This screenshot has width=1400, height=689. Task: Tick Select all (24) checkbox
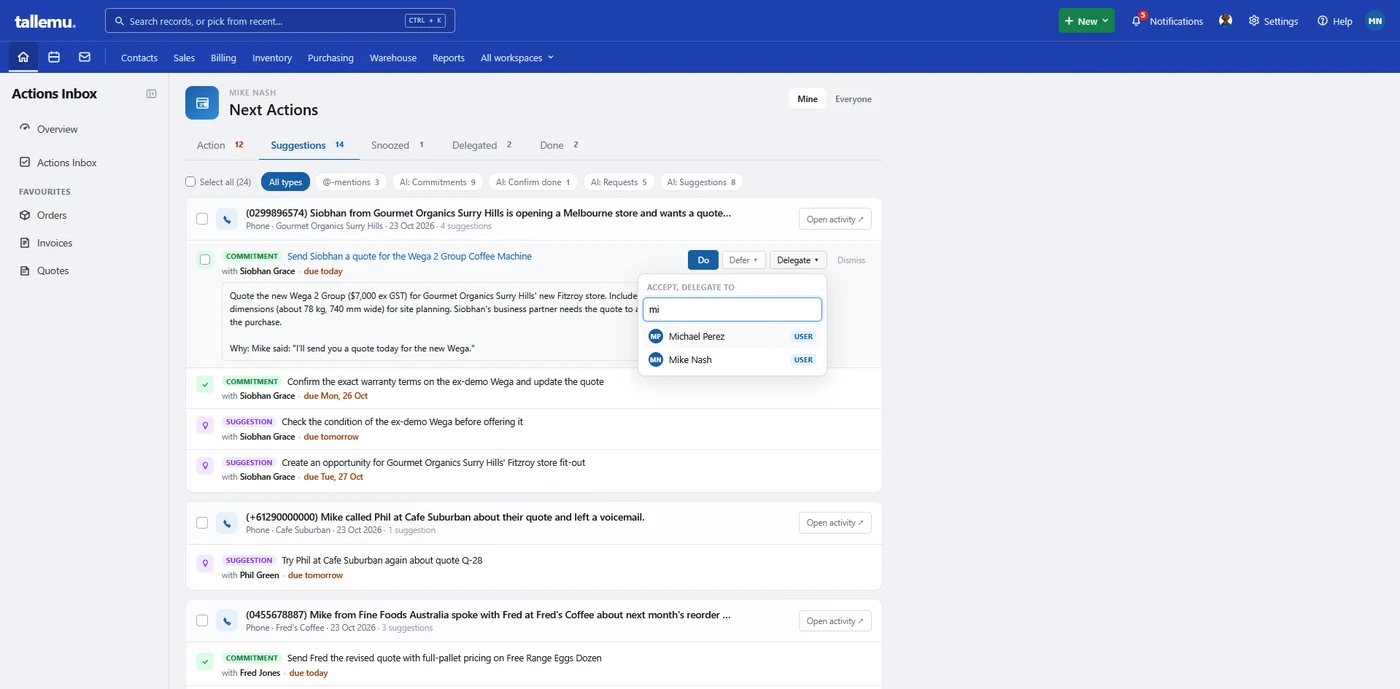point(190,182)
